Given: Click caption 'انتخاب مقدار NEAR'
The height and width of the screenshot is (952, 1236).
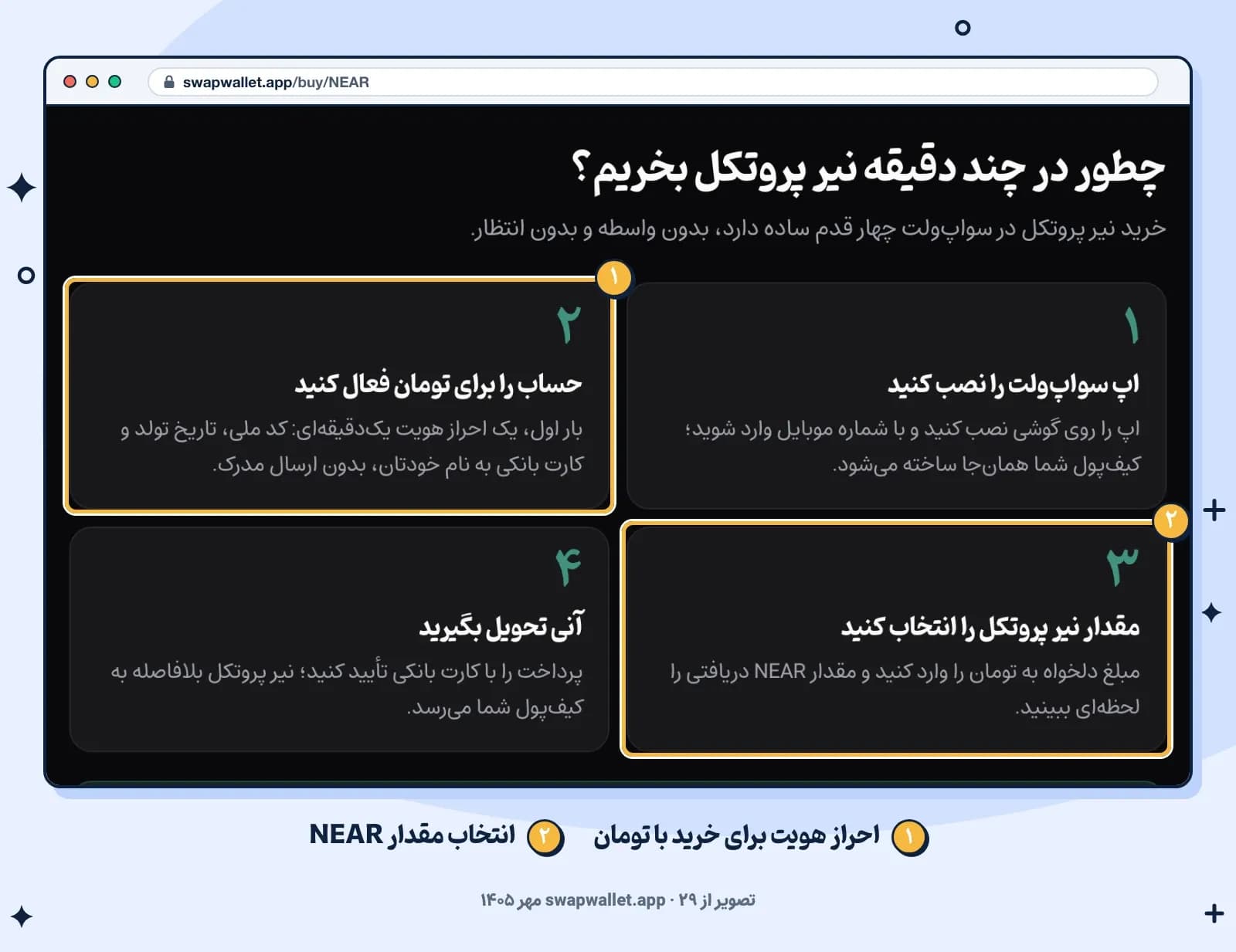Looking at the screenshot, I should (x=412, y=835).
